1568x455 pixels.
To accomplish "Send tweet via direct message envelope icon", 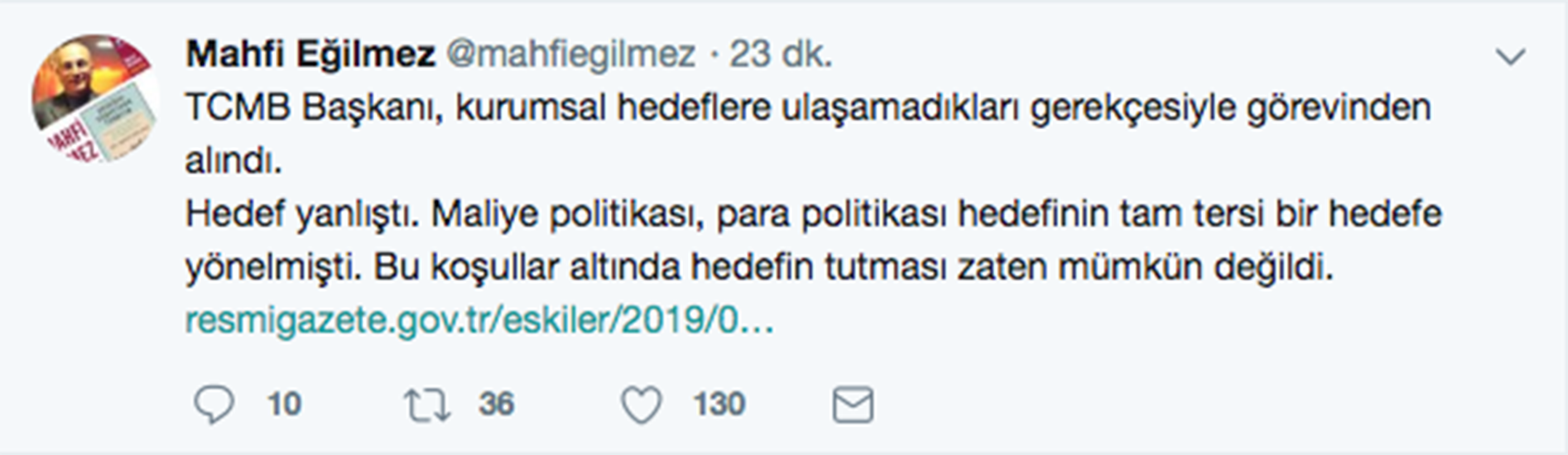I will (852, 405).
